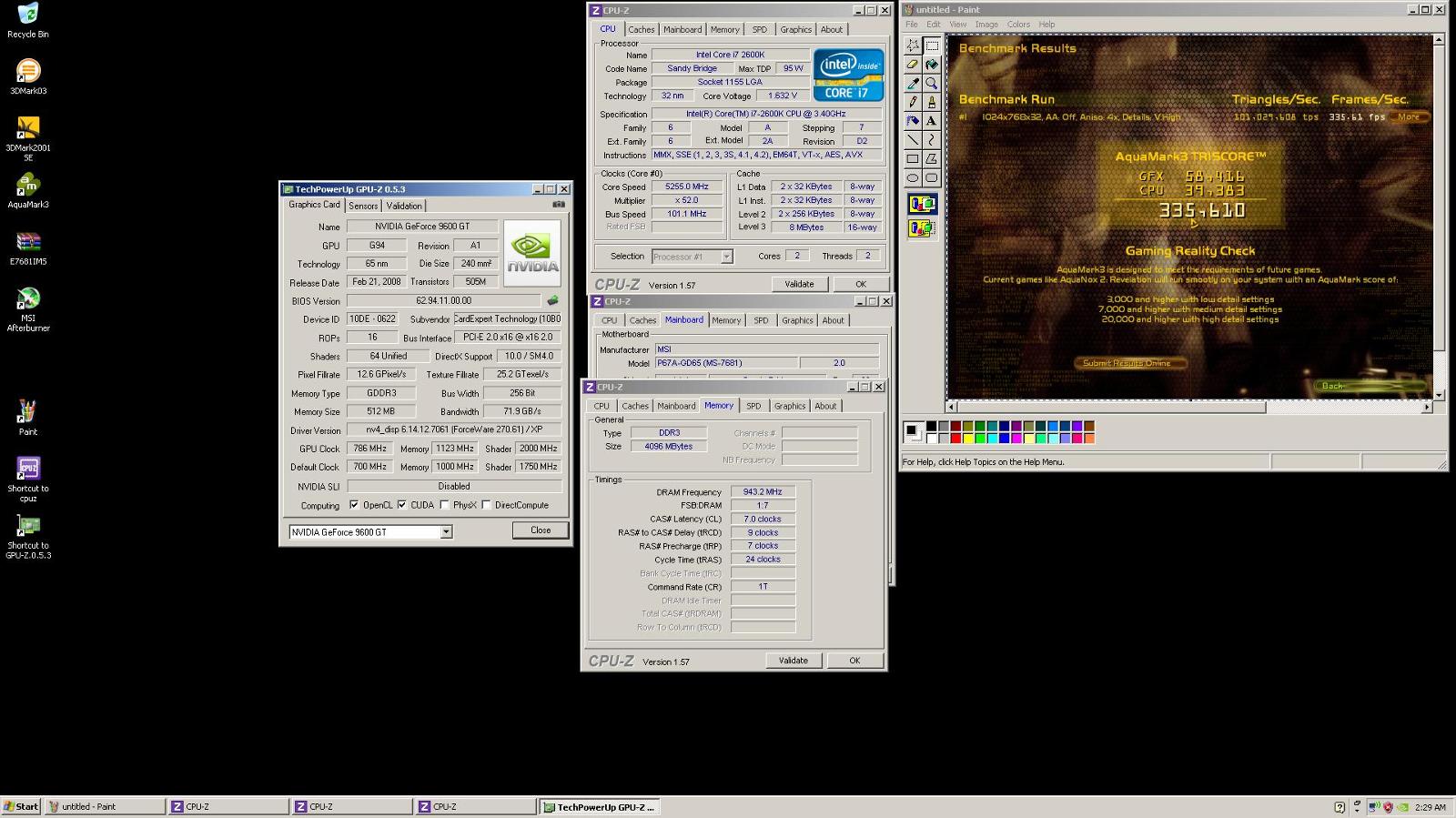This screenshot has height=818, width=1456.
Task: Choose the Pencil tool in Paint
Action: tap(913, 102)
